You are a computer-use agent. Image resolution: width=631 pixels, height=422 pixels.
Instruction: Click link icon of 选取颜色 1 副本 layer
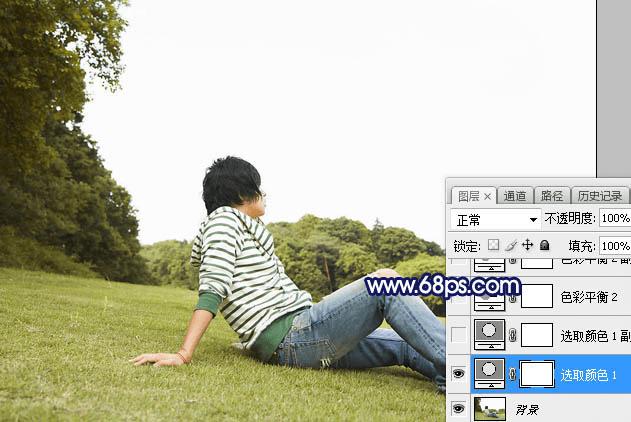pos(512,335)
